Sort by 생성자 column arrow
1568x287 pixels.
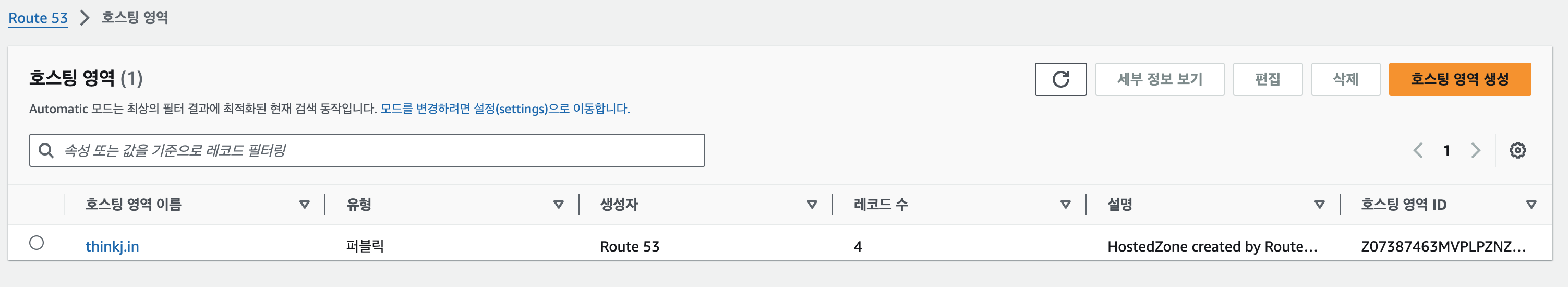[x=812, y=205]
